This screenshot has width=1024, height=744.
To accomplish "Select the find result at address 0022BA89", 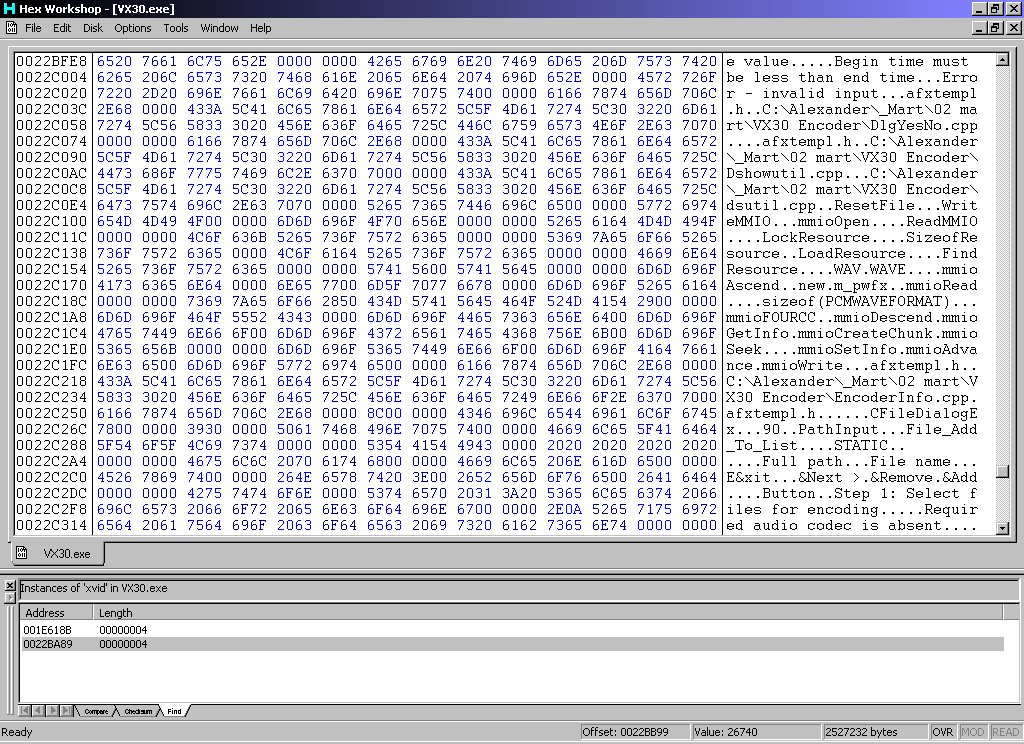I will pyautogui.click(x=513, y=644).
